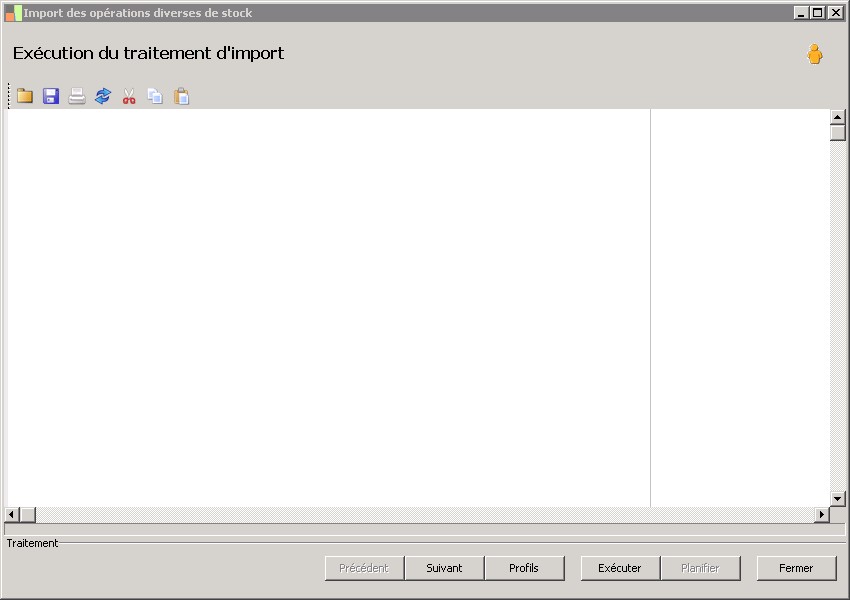The height and width of the screenshot is (600, 850).
Task: Copy with the duplicate pages icon
Action: click(x=155, y=96)
